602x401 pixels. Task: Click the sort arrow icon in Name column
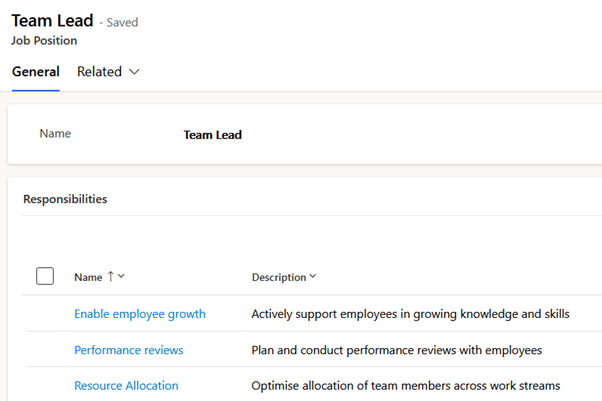pyautogui.click(x=110, y=277)
